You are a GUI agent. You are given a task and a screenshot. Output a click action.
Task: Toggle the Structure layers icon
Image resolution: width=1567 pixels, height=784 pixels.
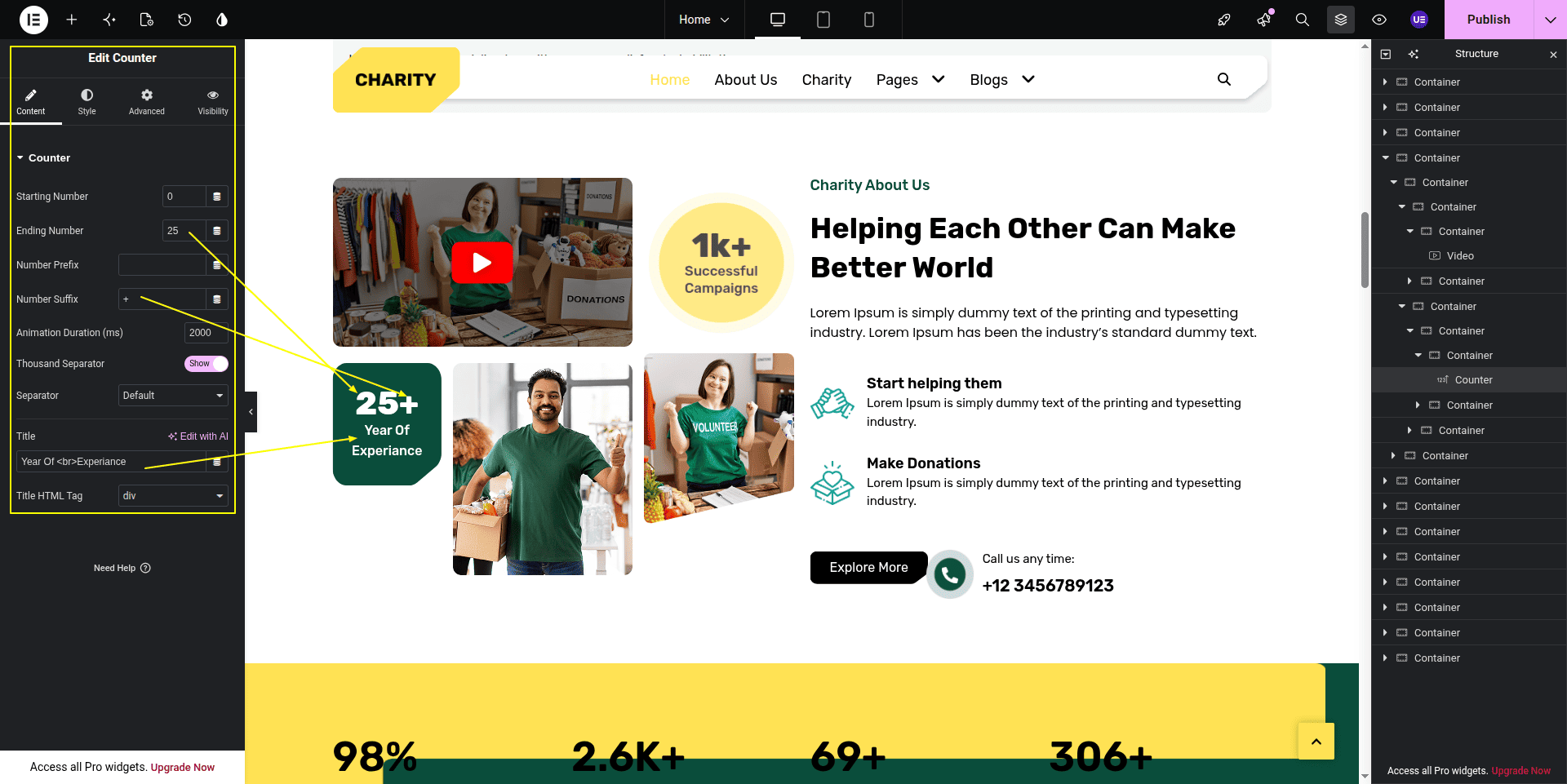pos(1341,20)
